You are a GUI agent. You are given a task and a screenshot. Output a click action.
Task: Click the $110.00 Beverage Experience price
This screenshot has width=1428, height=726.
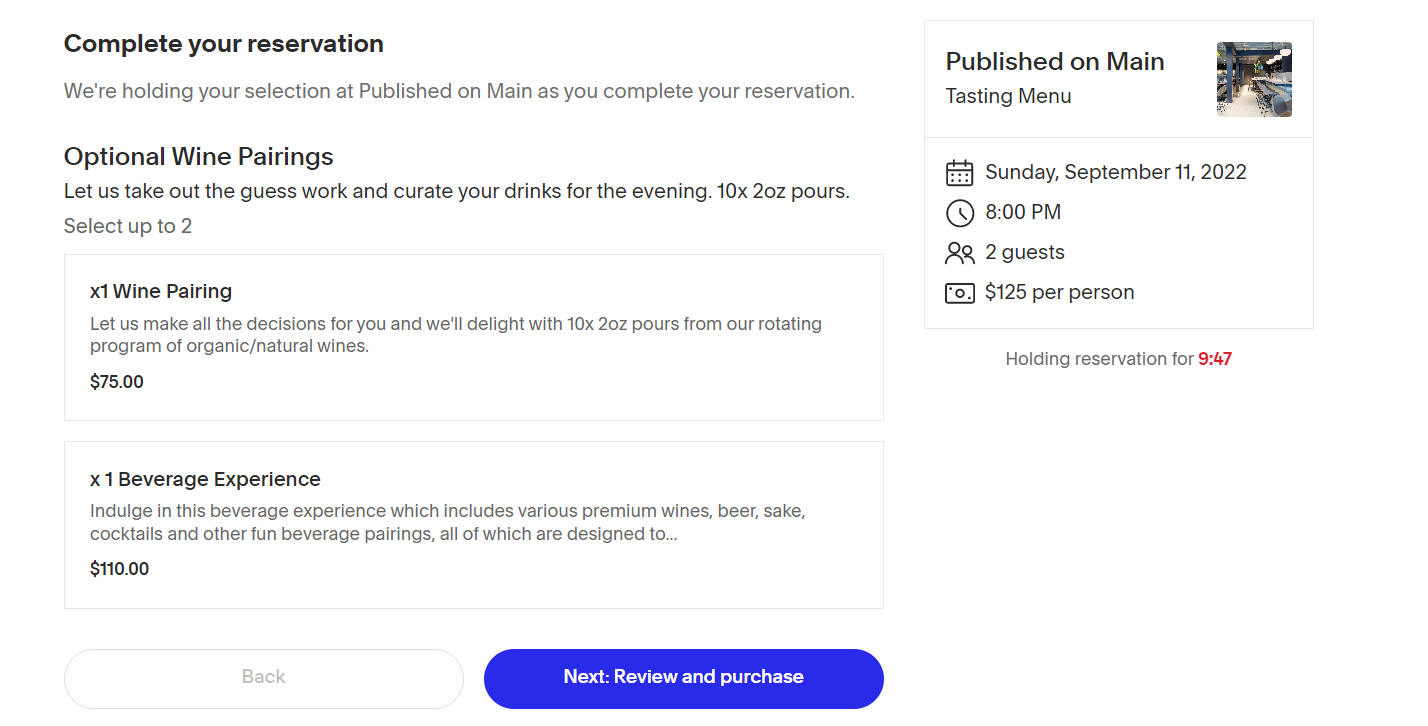pos(120,569)
